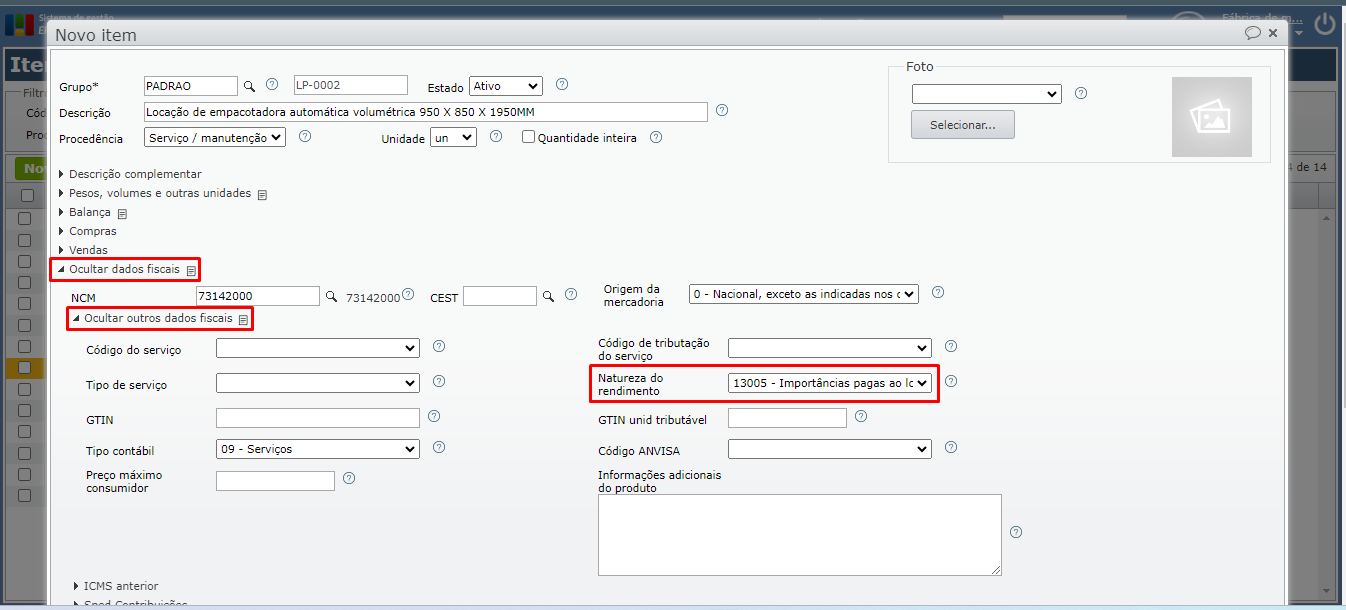Viewport: 1346px width, 610px height.
Task: Click the Grupo input field with PADRAO
Action: click(x=191, y=86)
